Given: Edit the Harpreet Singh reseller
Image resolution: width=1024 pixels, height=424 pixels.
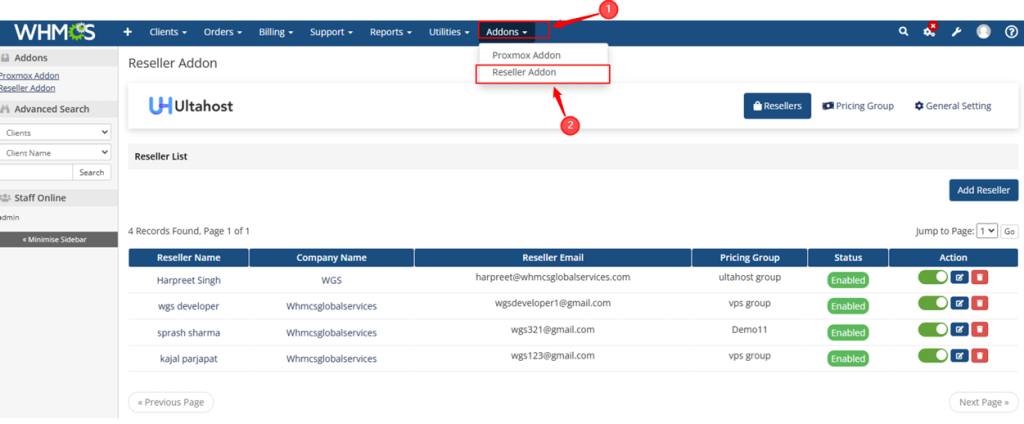Looking at the screenshot, I should [x=959, y=277].
